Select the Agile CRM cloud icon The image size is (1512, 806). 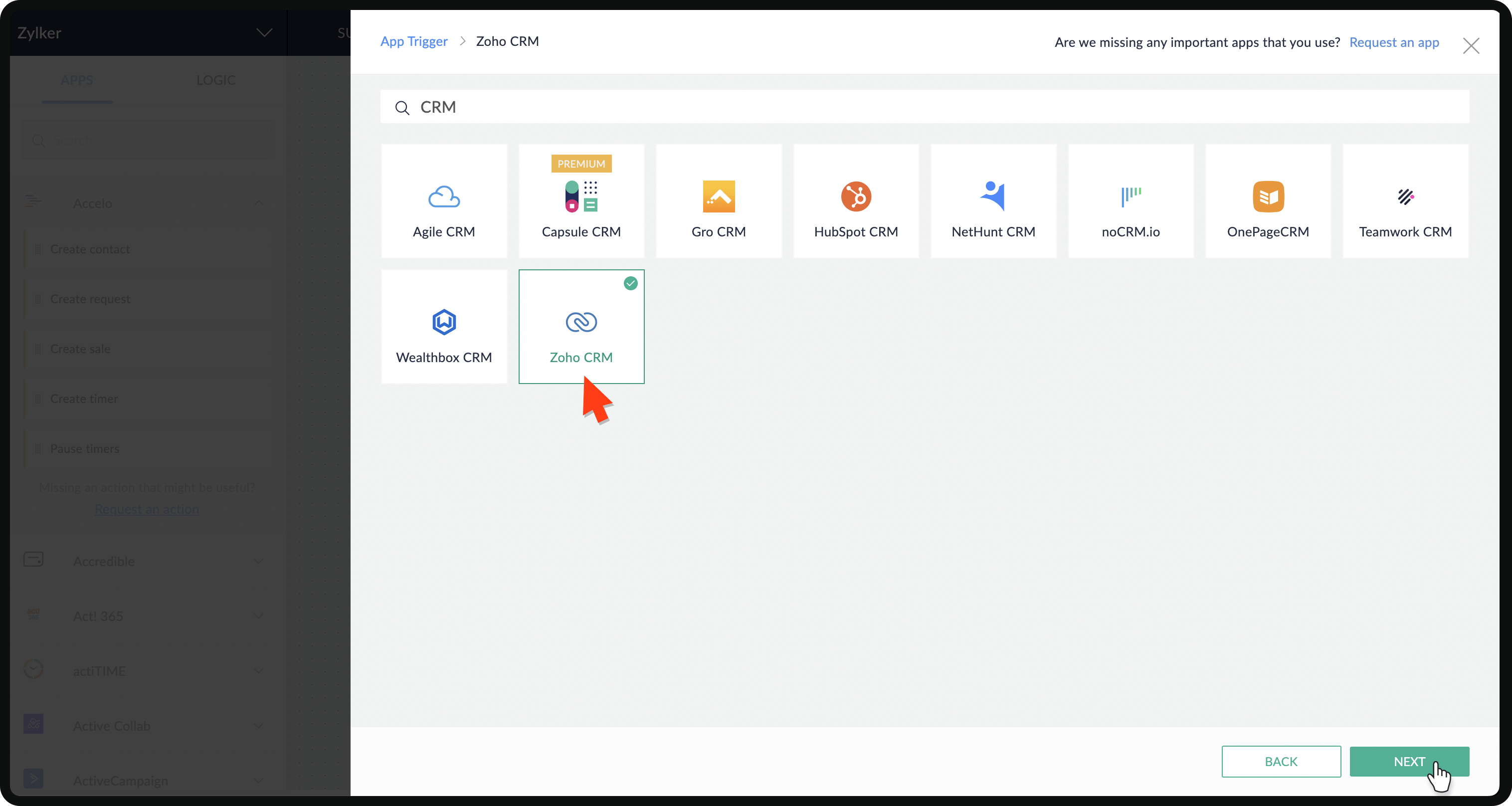point(444,197)
